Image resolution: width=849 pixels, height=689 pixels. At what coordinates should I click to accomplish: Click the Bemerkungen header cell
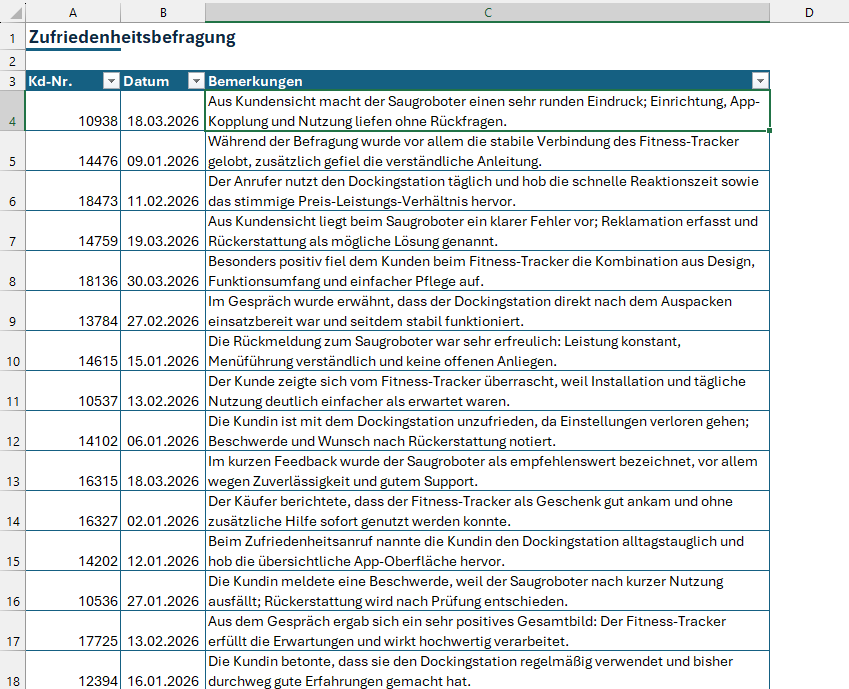[487, 81]
